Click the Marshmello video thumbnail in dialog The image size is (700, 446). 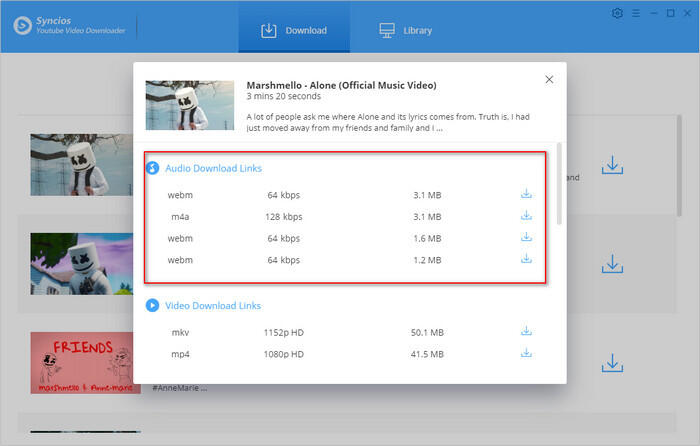[x=190, y=104]
